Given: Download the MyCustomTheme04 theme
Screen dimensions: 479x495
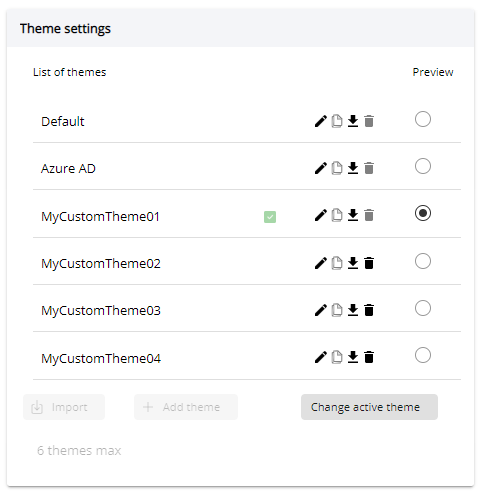Looking at the screenshot, I should click(x=353, y=357).
